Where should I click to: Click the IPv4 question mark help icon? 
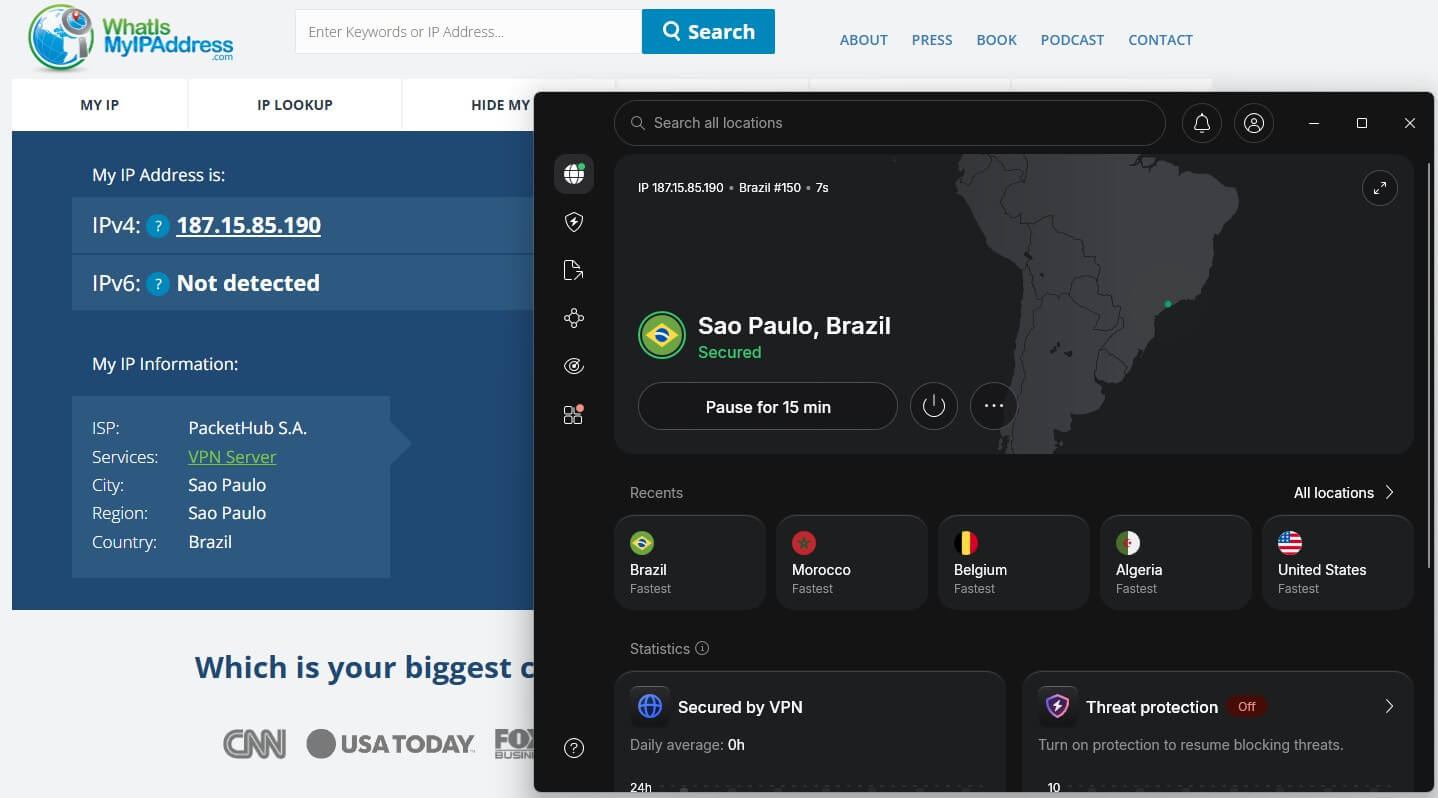(x=157, y=226)
